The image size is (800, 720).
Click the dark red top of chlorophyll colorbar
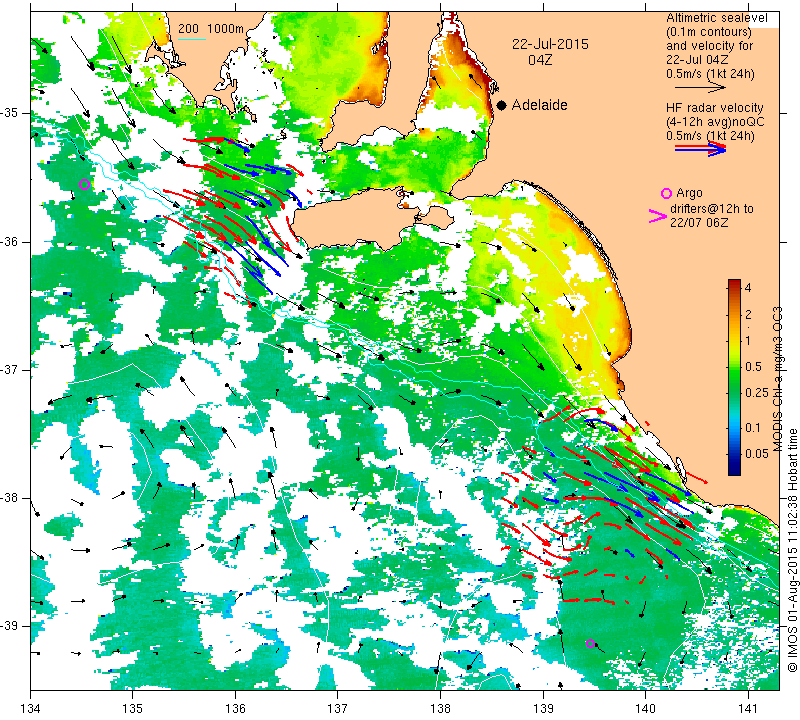coord(734,284)
